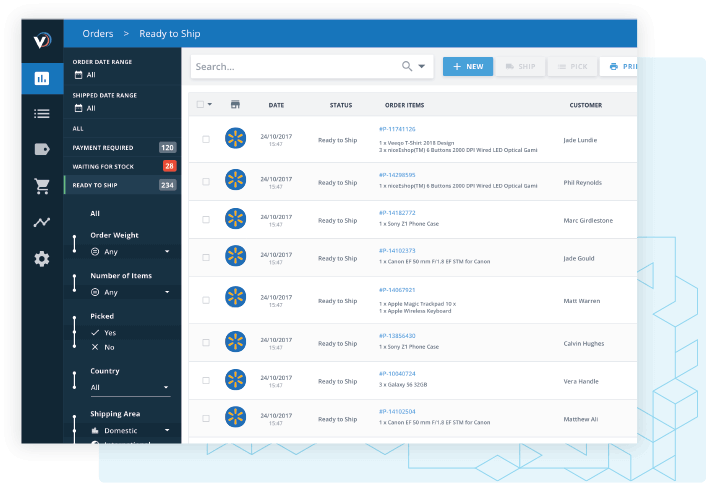Tick the checkbox for Jade Lundie's order
This screenshot has height=483, width=707.
tap(206, 140)
